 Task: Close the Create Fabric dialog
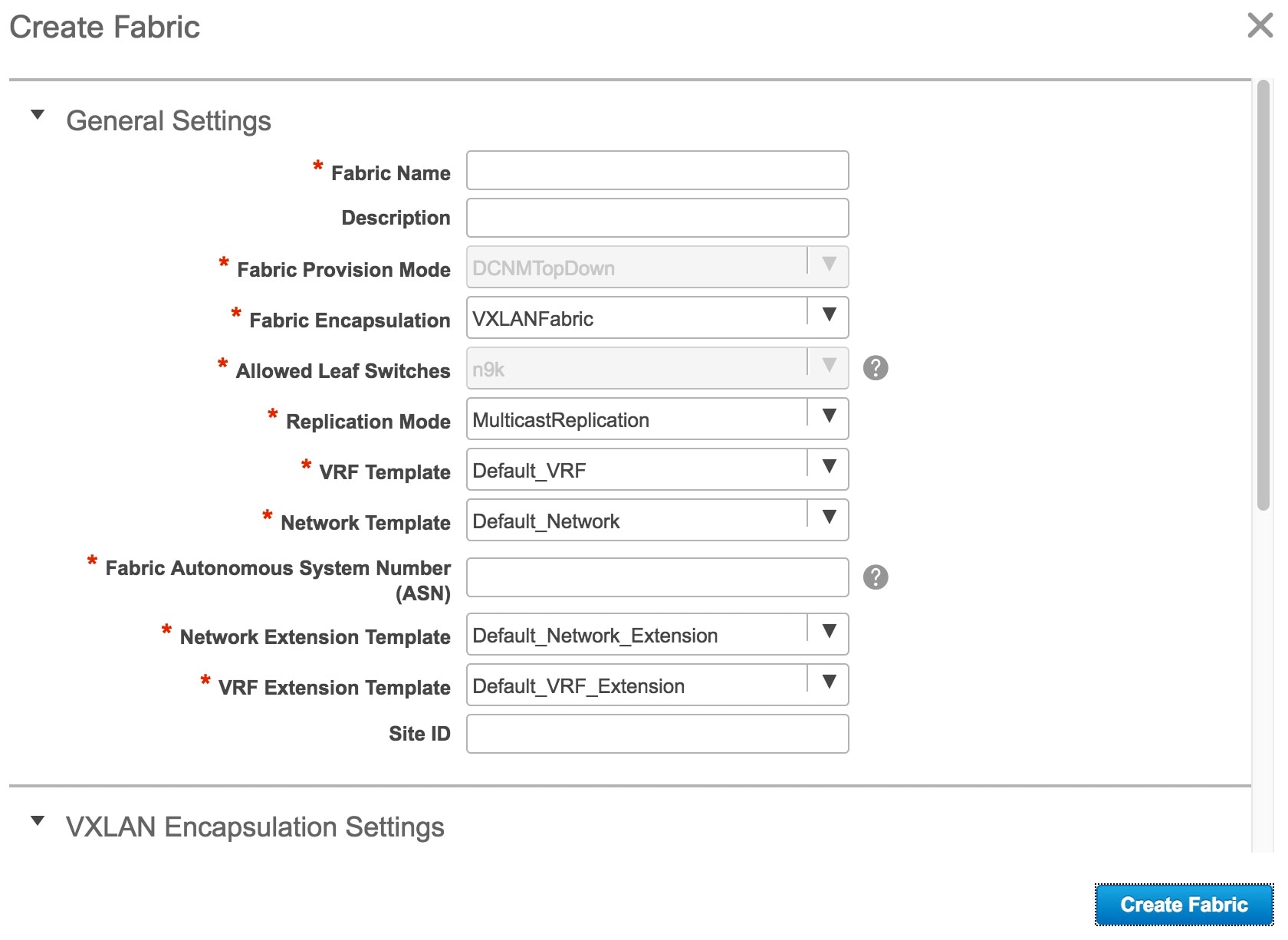1259,26
